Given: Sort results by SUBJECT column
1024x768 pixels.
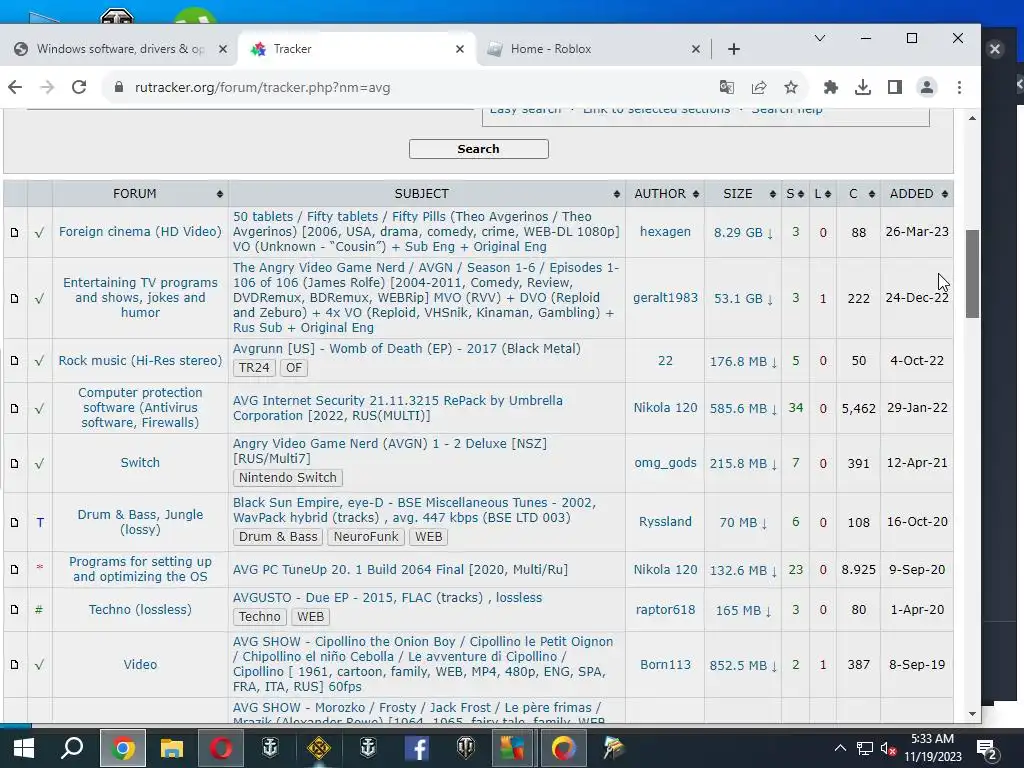Looking at the screenshot, I should (427, 193).
